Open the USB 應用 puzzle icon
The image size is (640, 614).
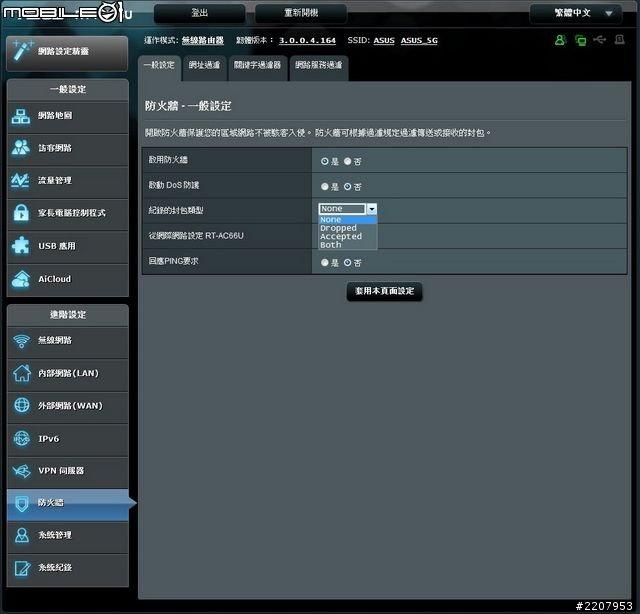click(x=22, y=246)
